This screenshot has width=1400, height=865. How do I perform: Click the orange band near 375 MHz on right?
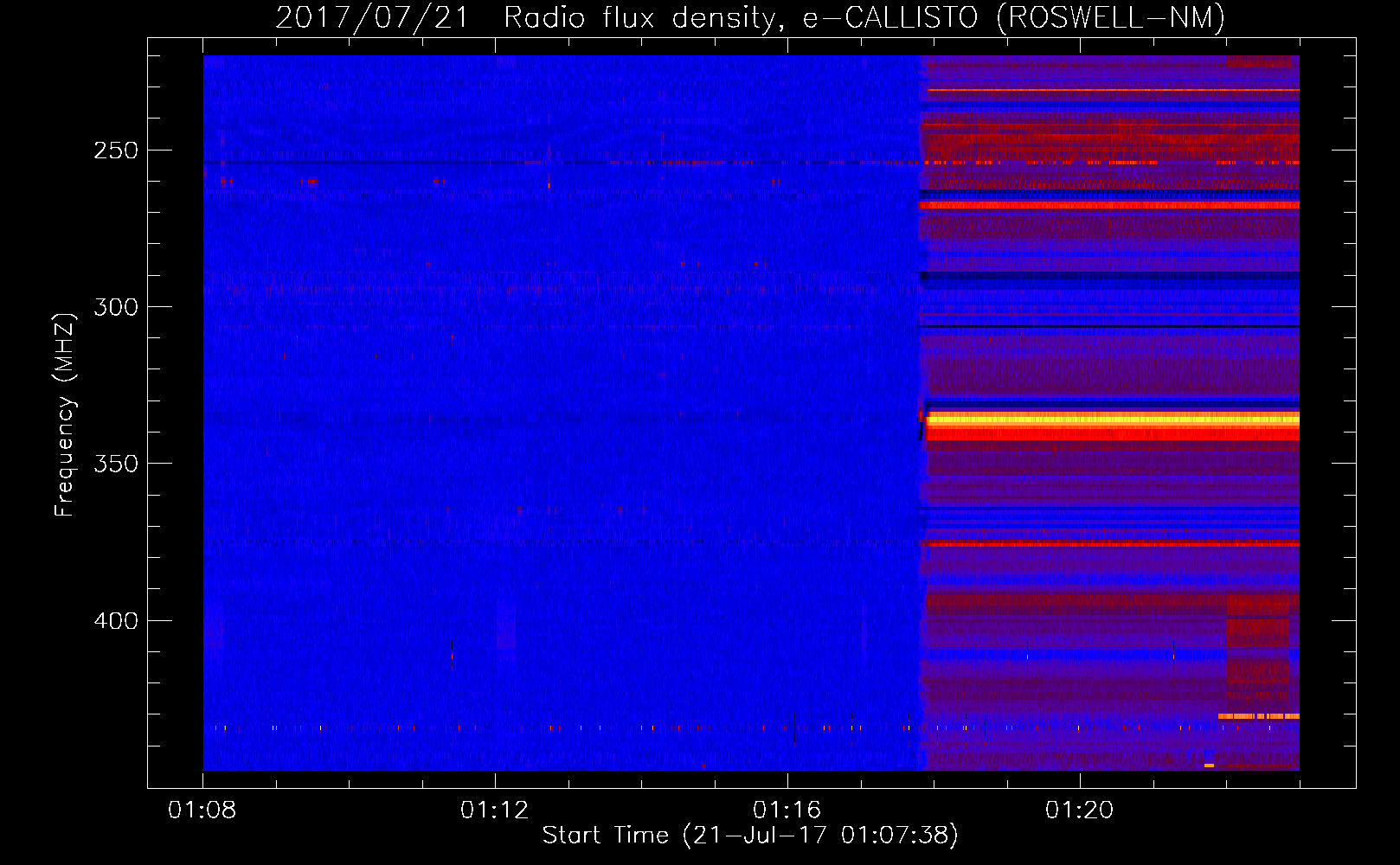(1109, 544)
